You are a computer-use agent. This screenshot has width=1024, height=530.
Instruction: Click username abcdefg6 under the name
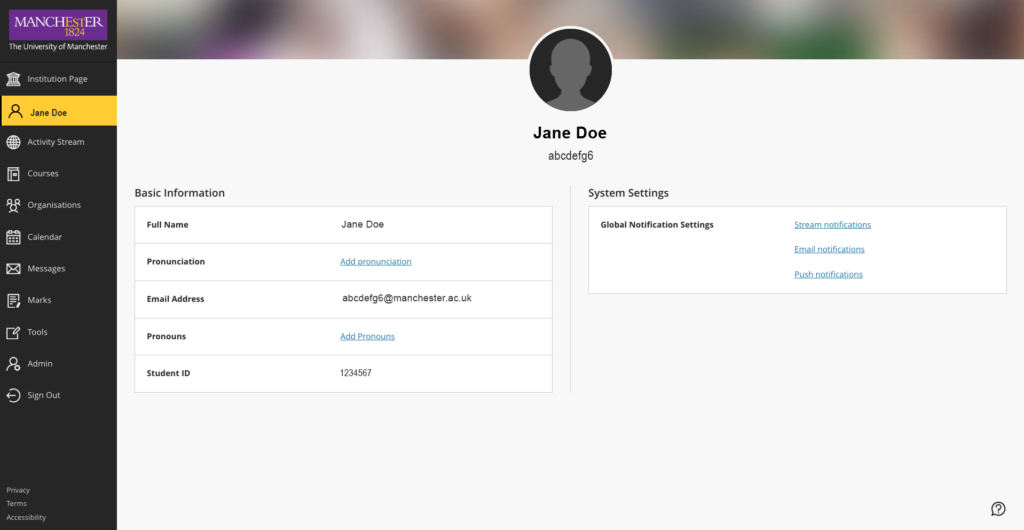pos(570,156)
